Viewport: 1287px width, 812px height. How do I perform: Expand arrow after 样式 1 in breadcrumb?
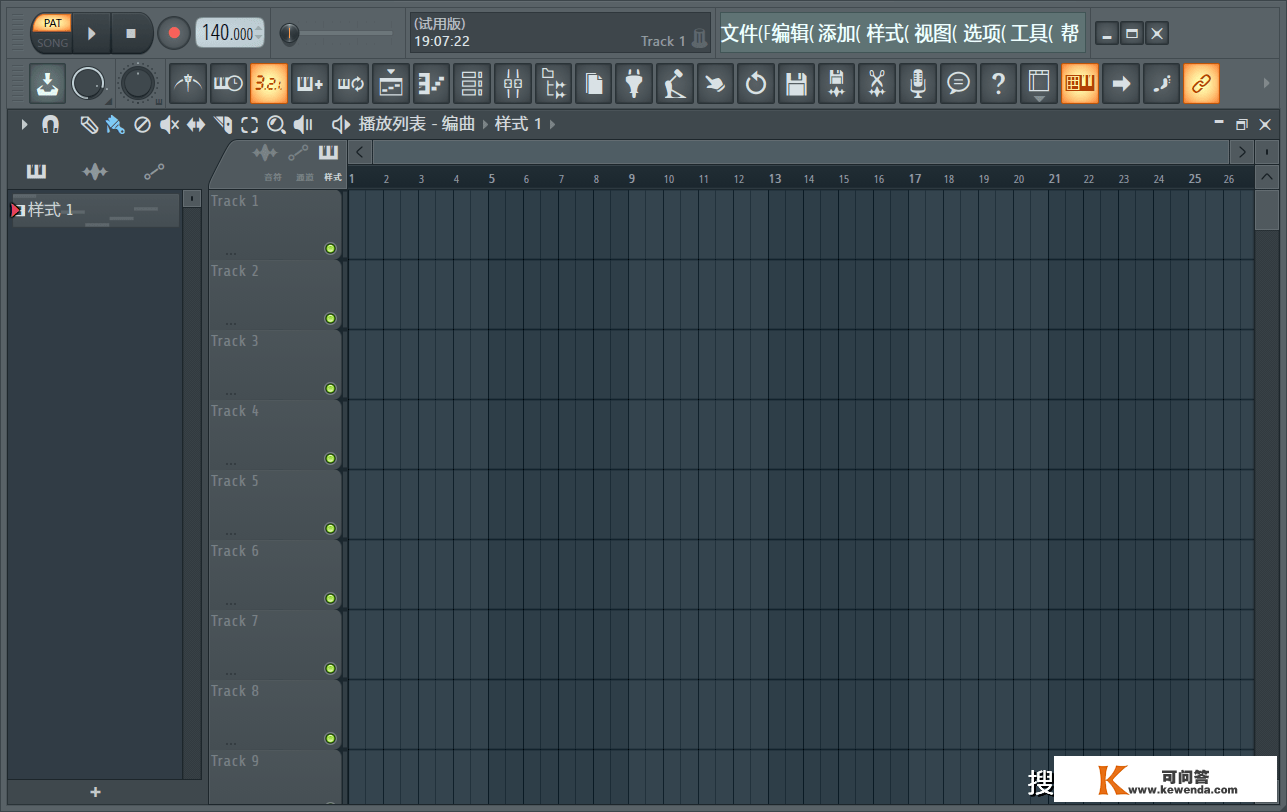click(552, 124)
